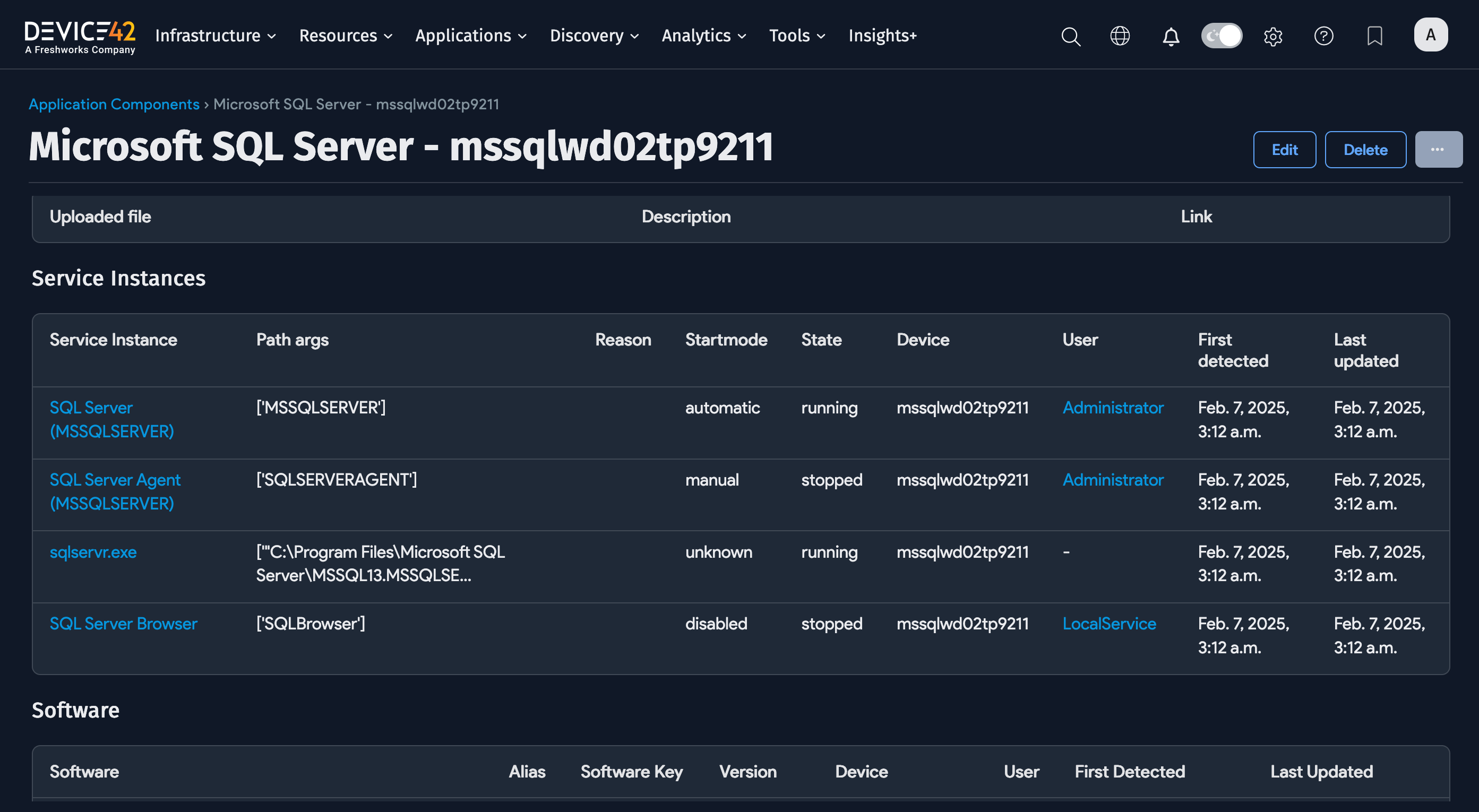Click the Delete button
Image resolution: width=1479 pixels, height=812 pixels.
click(x=1365, y=150)
